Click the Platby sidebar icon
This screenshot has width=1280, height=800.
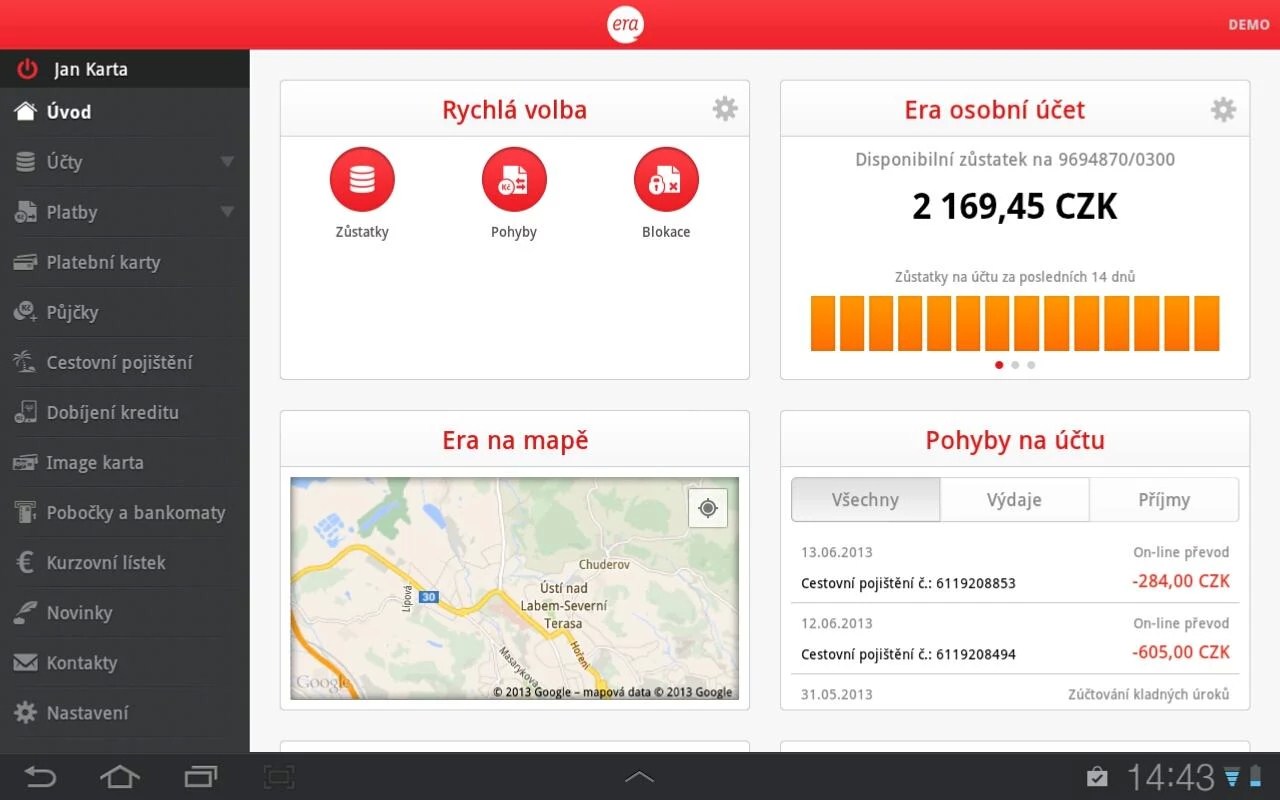pyautogui.click(x=26, y=211)
